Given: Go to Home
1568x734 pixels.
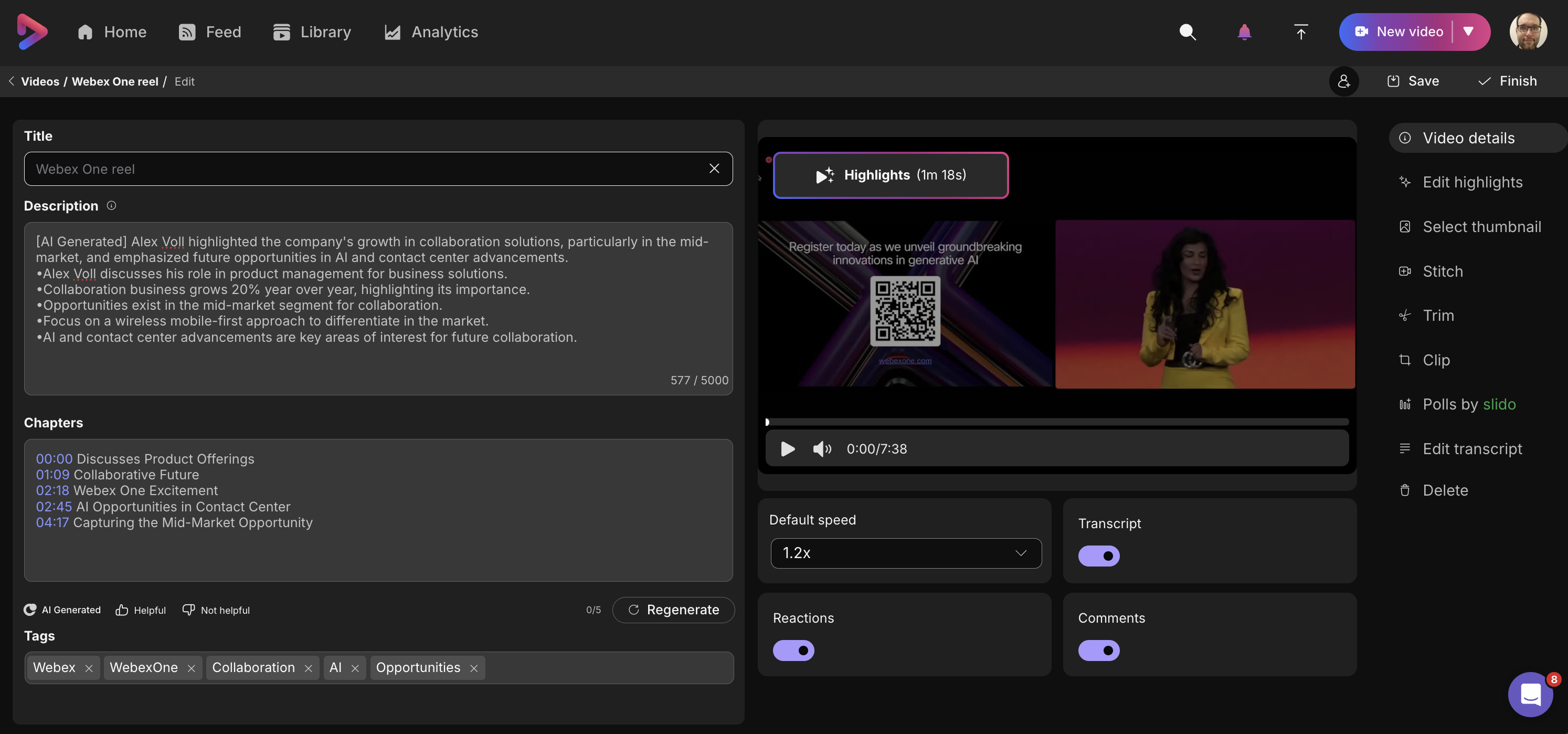Looking at the screenshot, I should coord(112,32).
